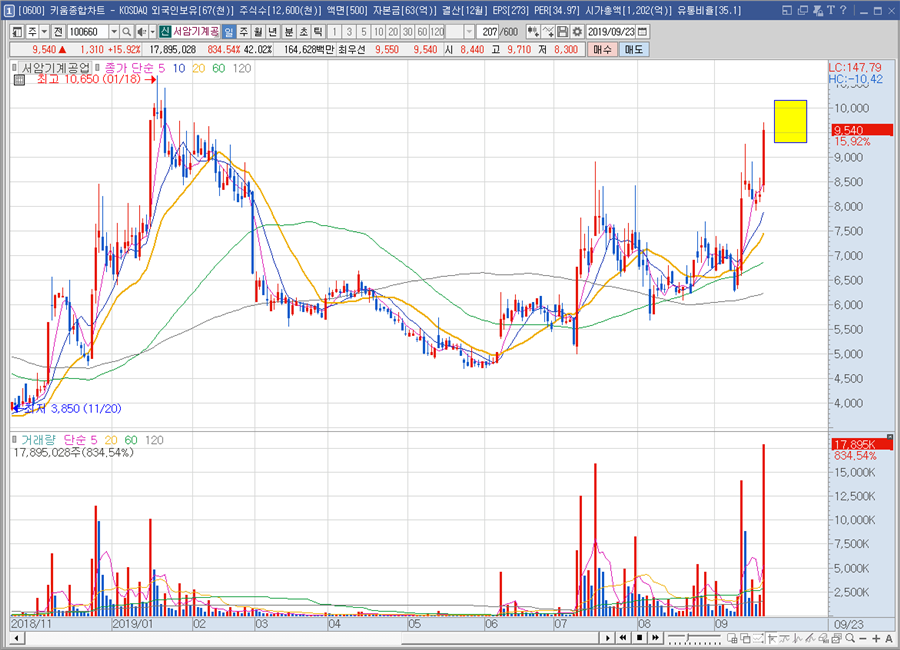Screen dimensions: 900x650
Task: Click the 3 interval button
Action: tap(349, 32)
